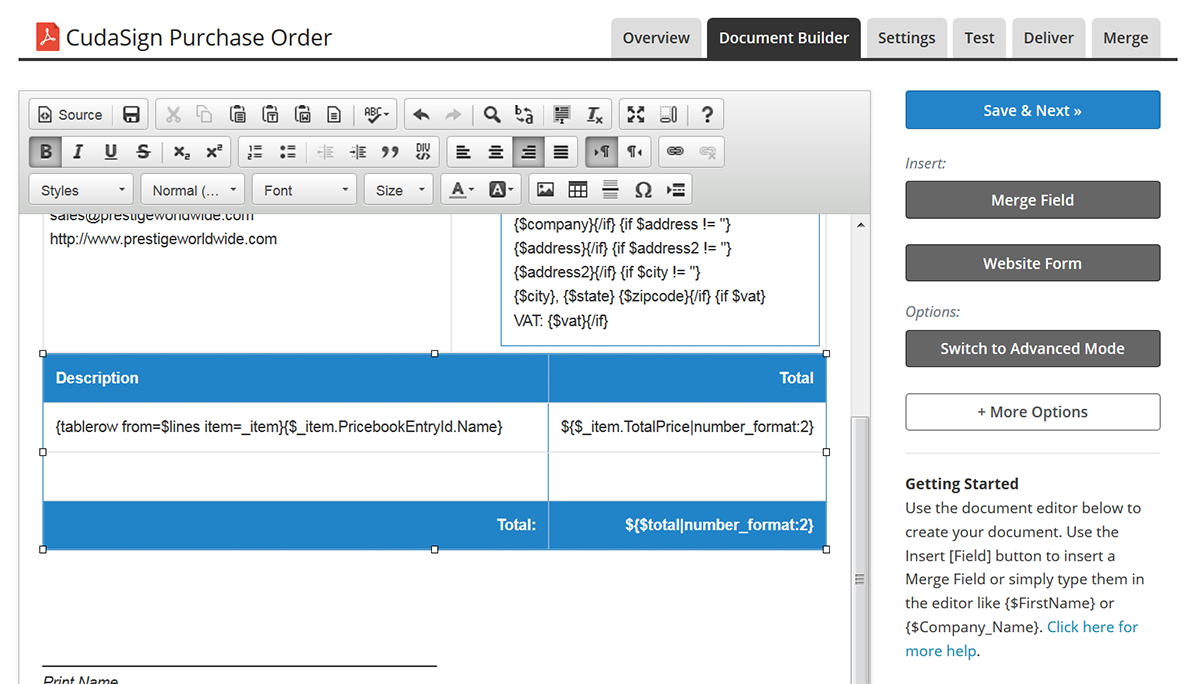Expand the + More Options button

click(1033, 412)
